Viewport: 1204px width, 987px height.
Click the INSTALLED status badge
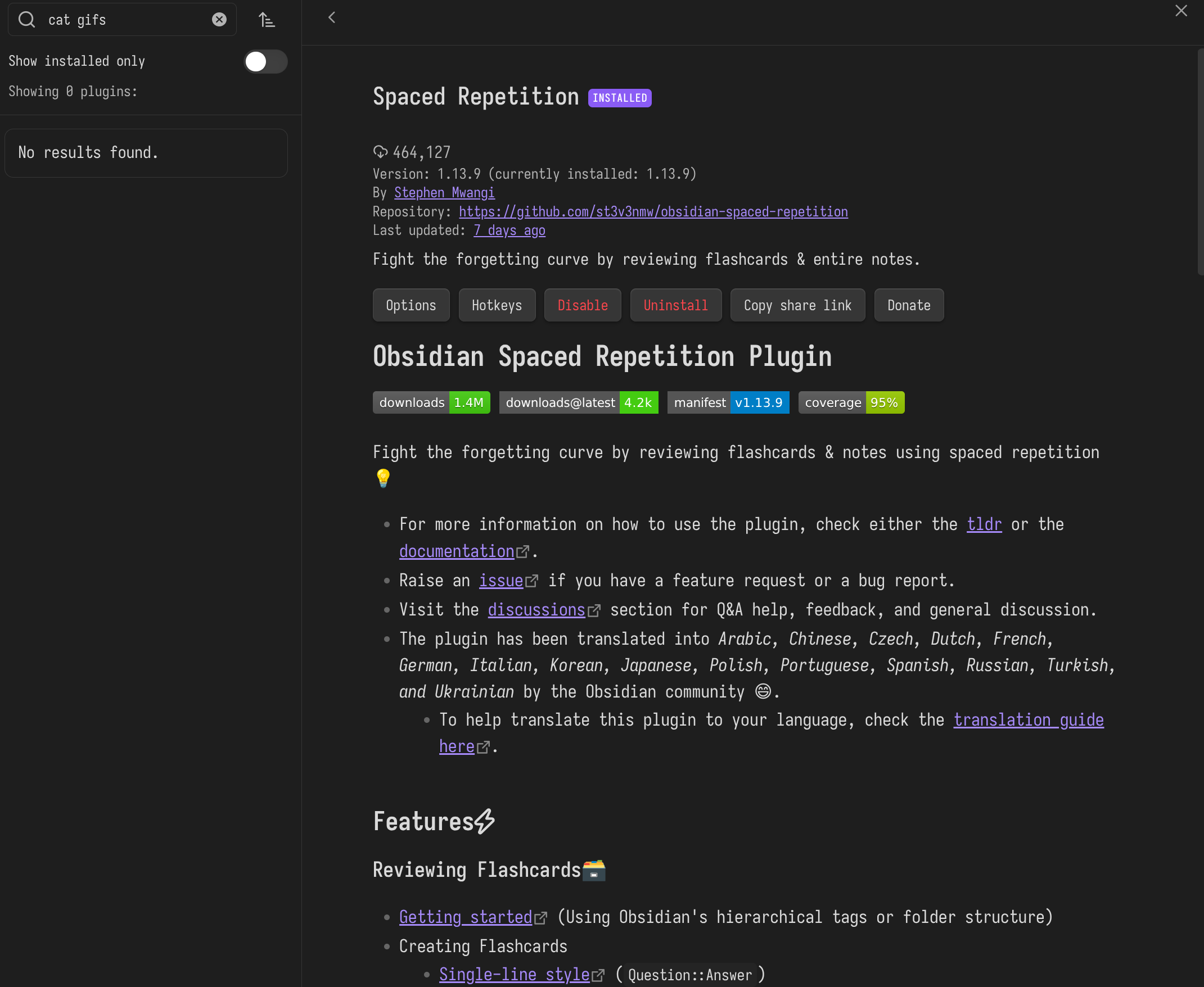coord(620,98)
